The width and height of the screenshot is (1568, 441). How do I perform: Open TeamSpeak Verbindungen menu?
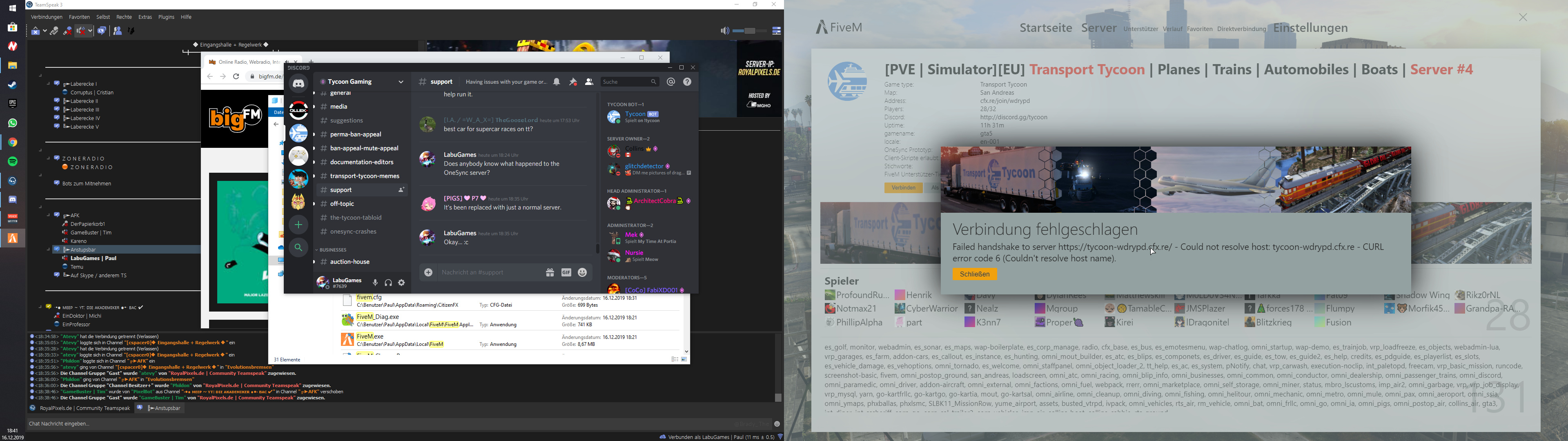(47, 17)
